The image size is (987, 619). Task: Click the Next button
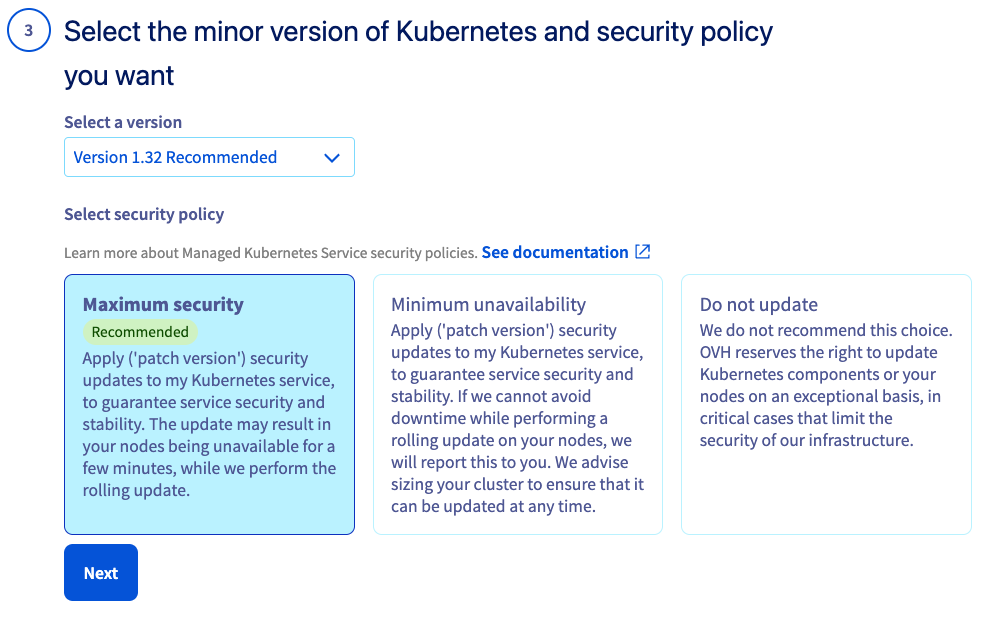pos(101,572)
